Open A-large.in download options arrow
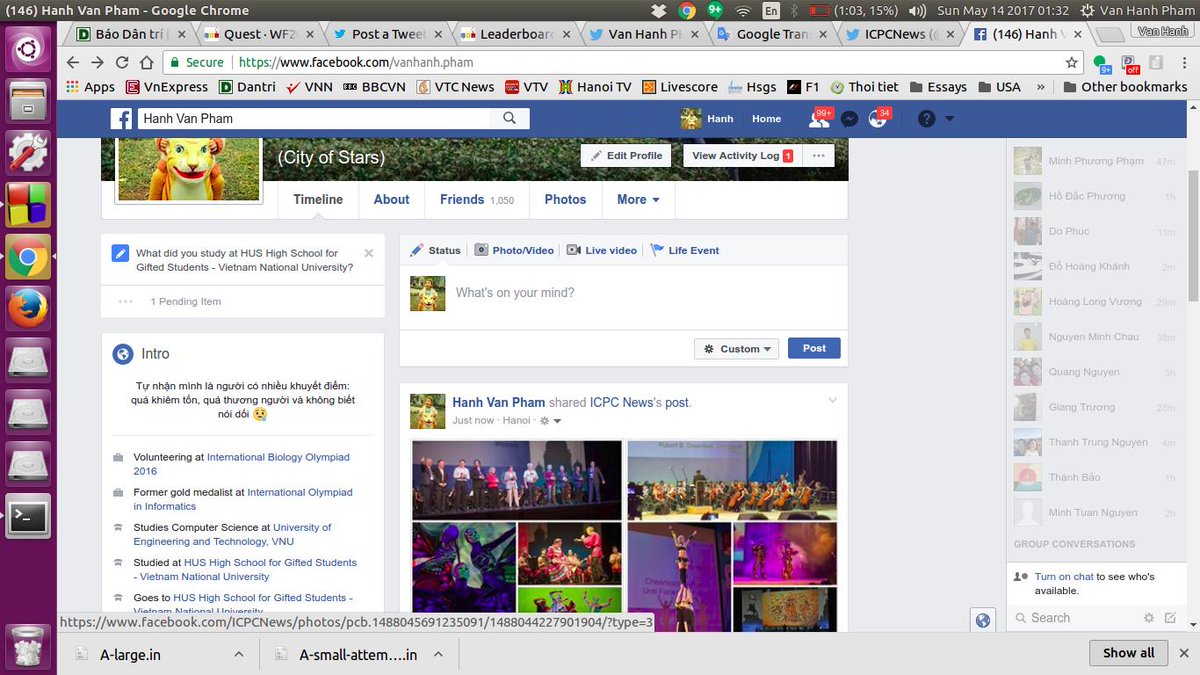This screenshot has width=1200, height=675. click(238, 654)
